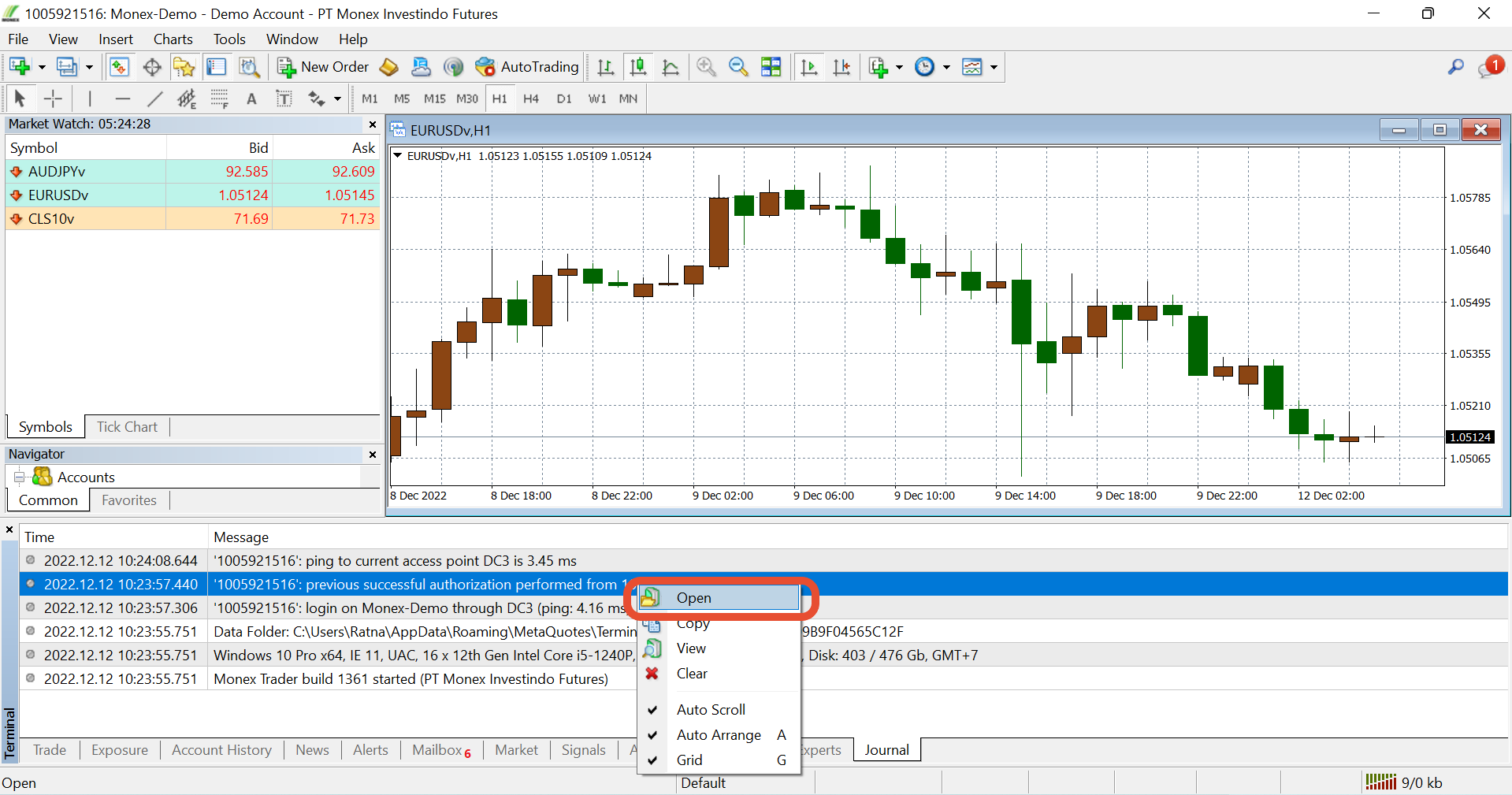Viewport: 1512px width, 795px height.
Task: Select the crosshair tool
Action: [53, 98]
